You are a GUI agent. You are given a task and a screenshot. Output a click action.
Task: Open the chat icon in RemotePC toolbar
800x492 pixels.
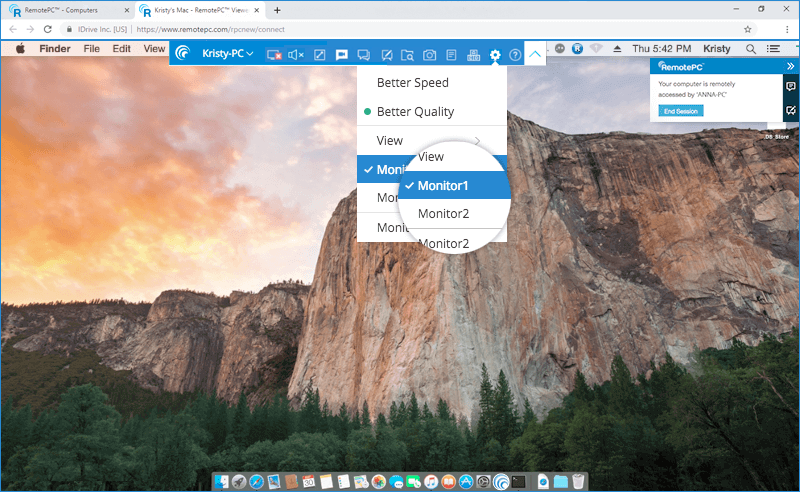[341, 54]
